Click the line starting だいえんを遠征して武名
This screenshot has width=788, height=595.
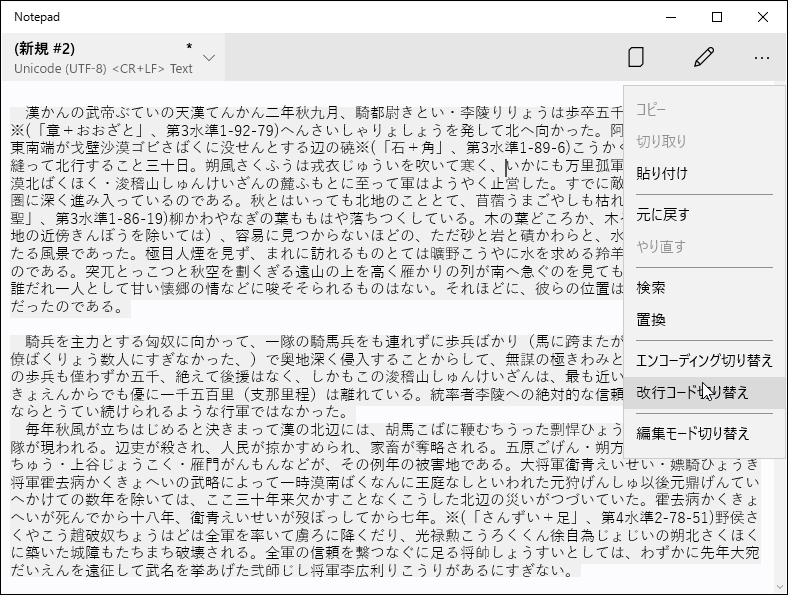click(x=295, y=570)
